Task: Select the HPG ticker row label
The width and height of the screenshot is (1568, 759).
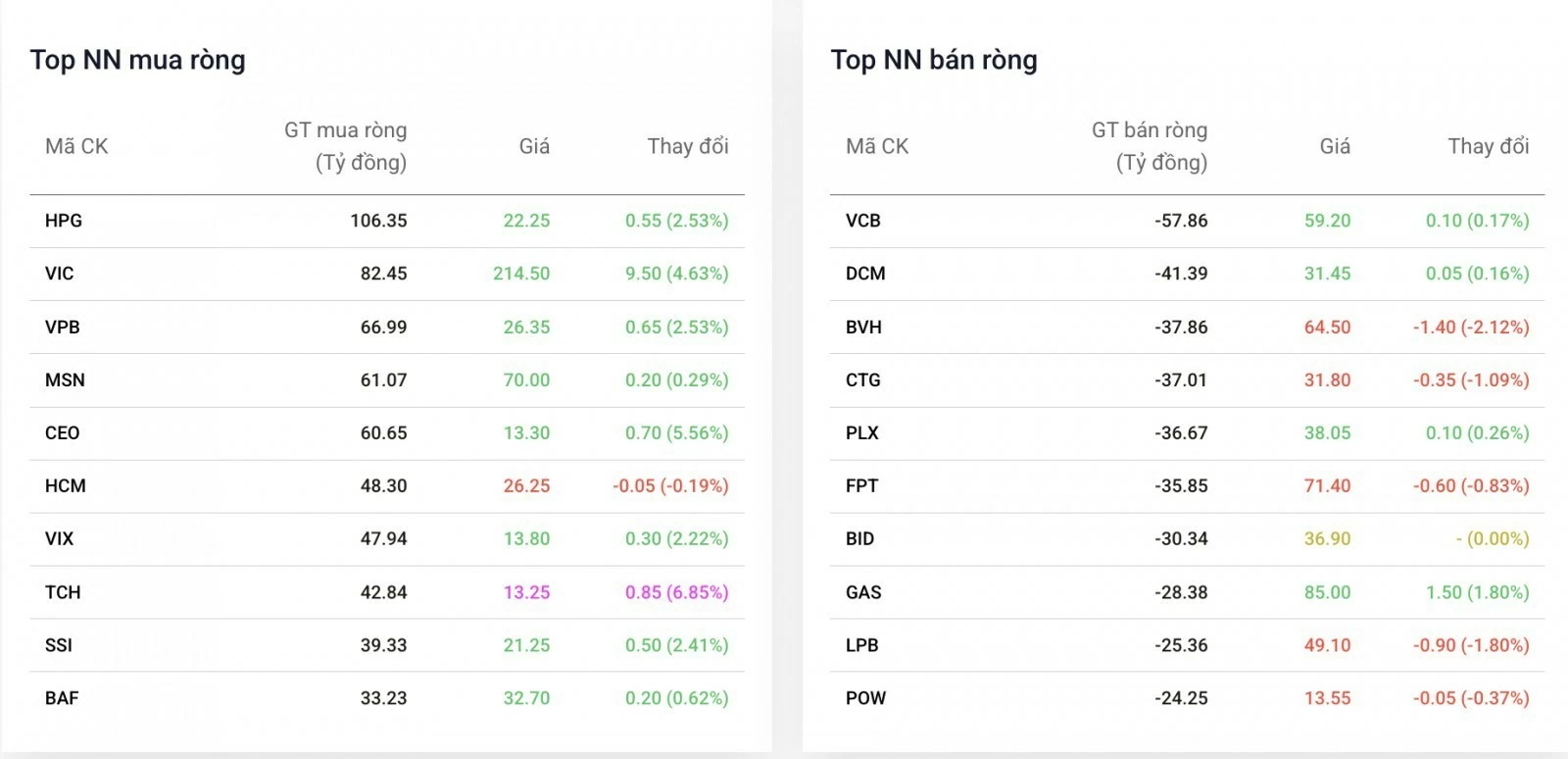Action: [64, 221]
